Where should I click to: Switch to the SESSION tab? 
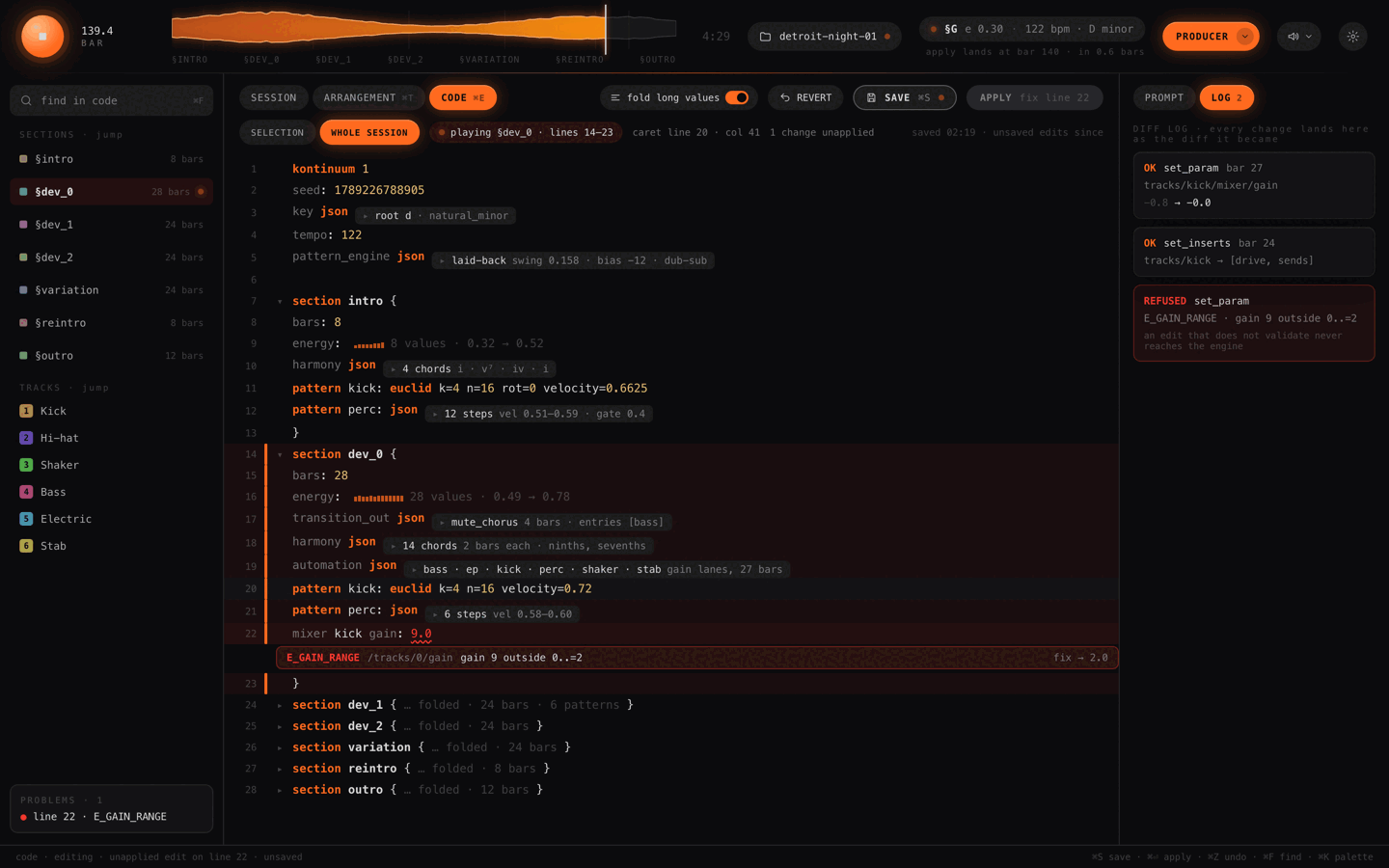pyautogui.click(x=274, y=97)
